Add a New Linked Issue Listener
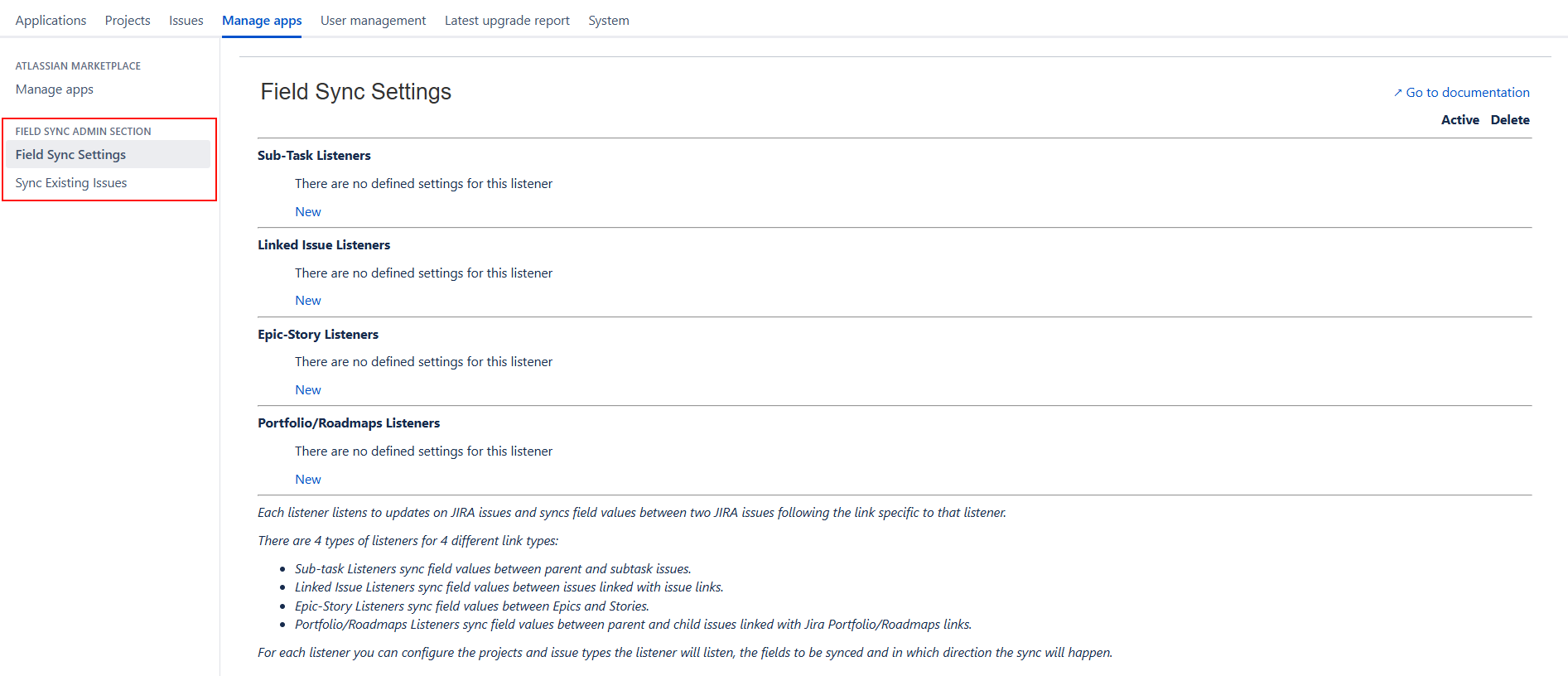The height and width of the screenshot is (676, 1568). click(308, 301)
